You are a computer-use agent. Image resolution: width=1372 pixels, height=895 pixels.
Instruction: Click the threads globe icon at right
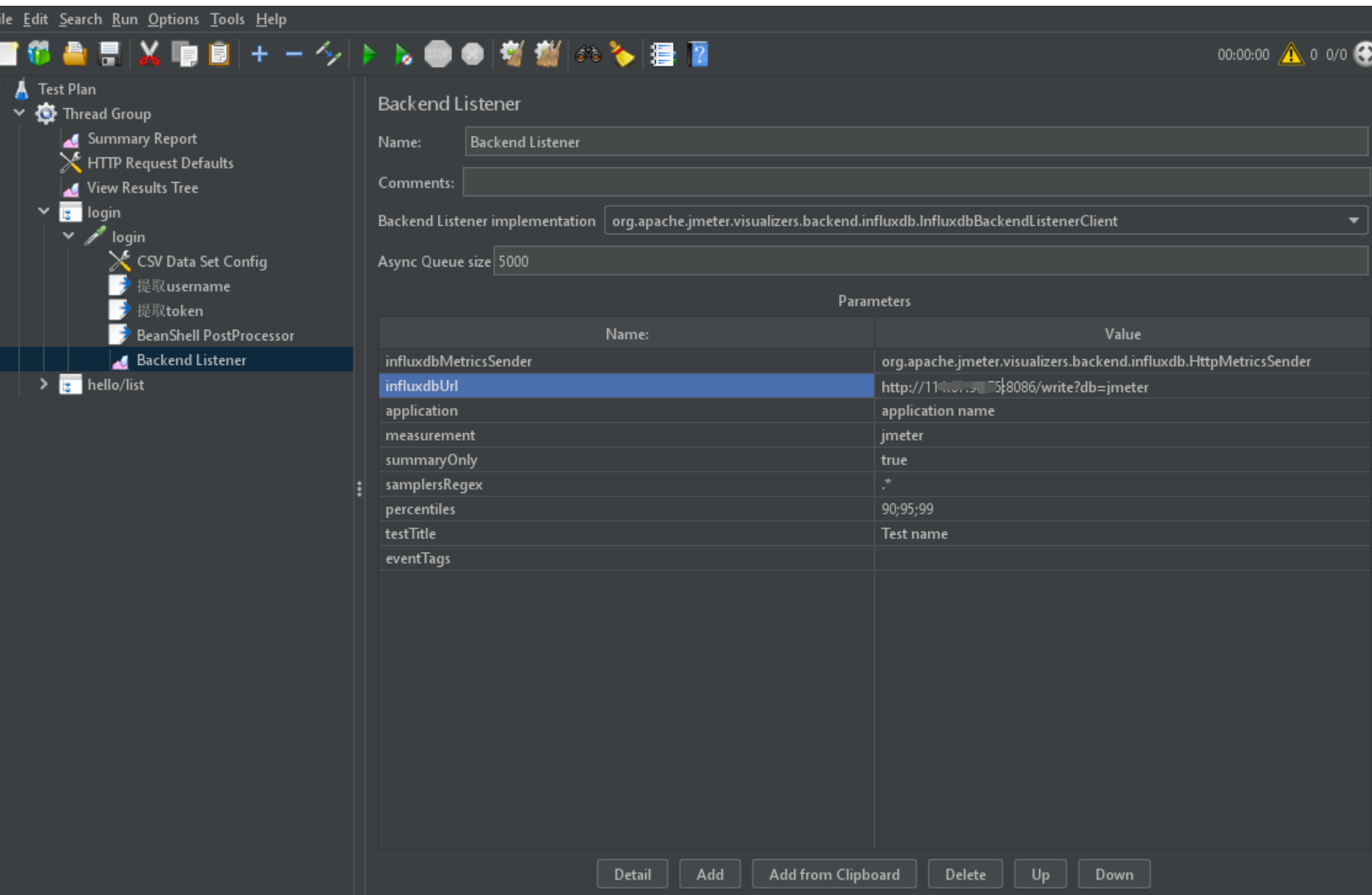[1362, 54]
